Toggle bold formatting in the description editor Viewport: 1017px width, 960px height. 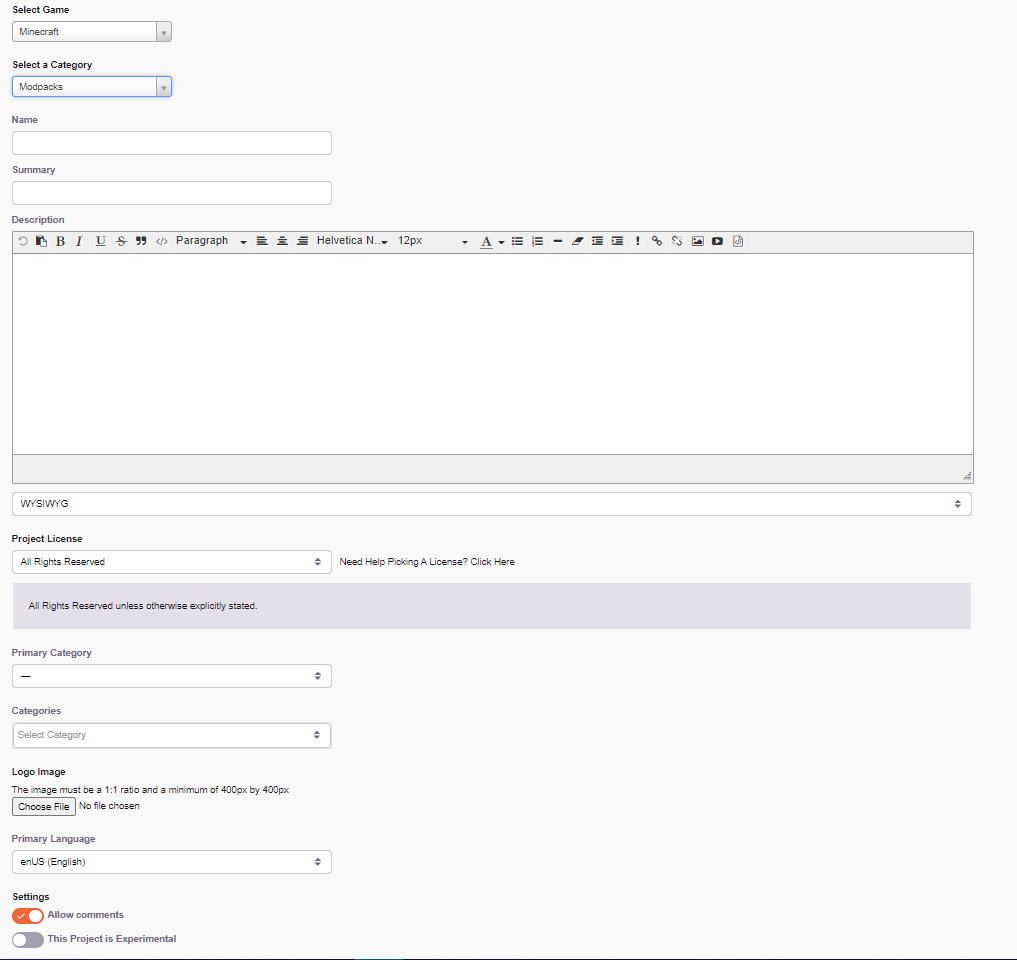point(60,241)
